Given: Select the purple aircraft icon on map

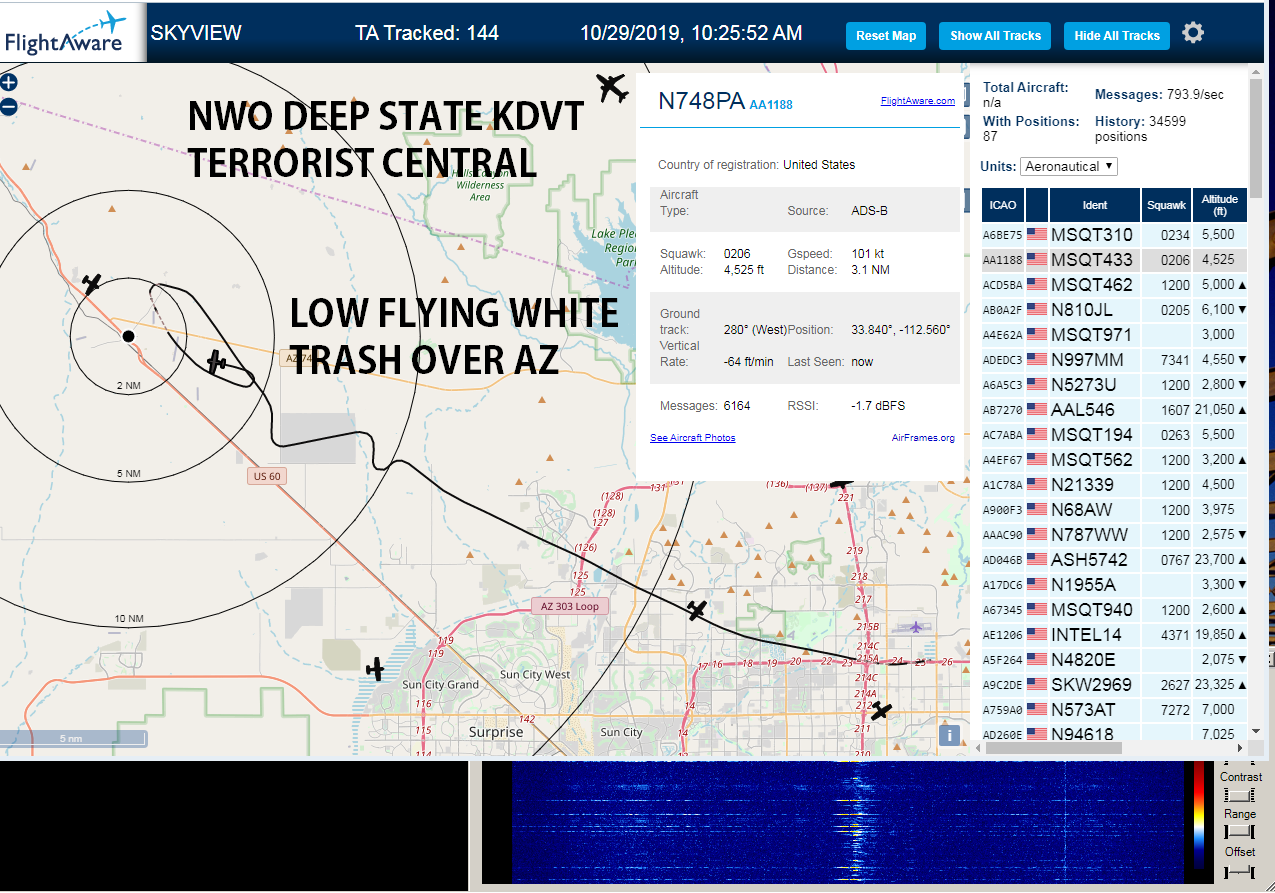Looking at the screenshot, I should tap(916, 627).
